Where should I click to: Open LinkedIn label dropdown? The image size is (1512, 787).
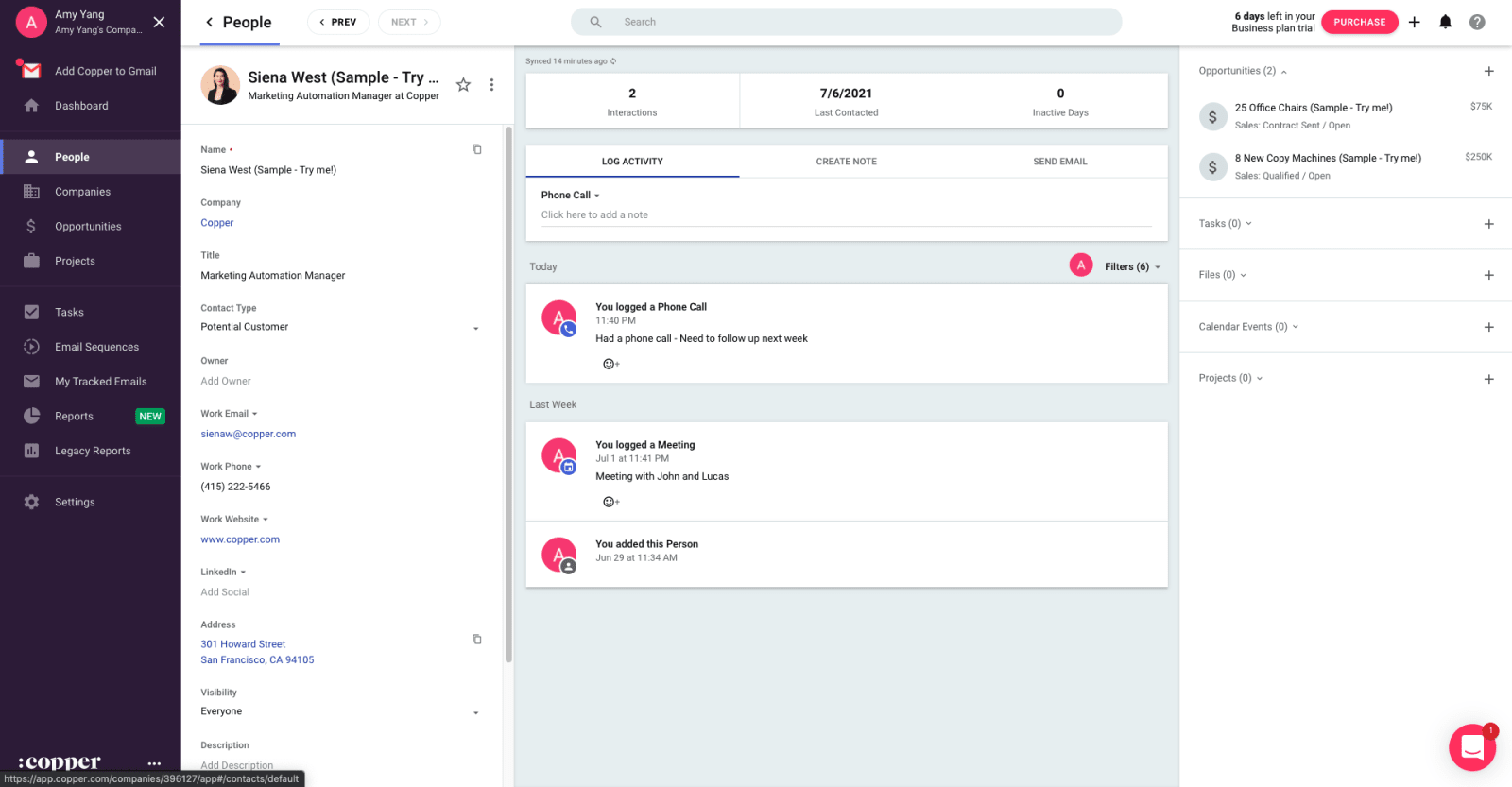[223, 573]
